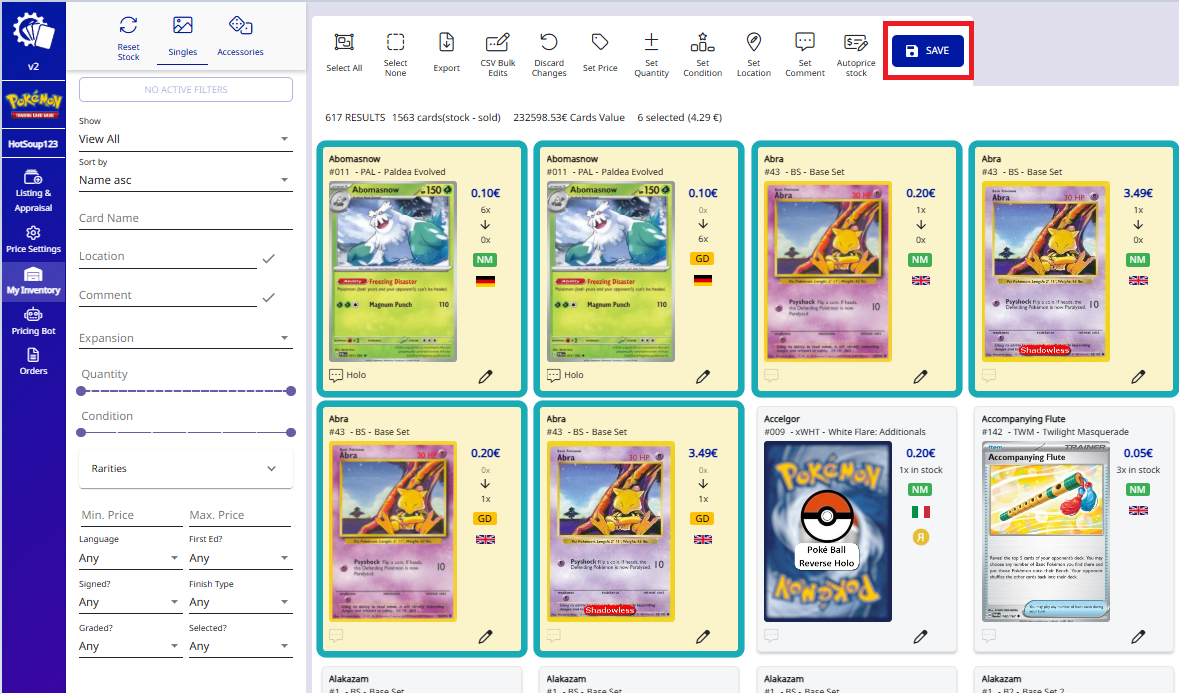Open Listing & Appraisal in sidebar
This screenshot has height=694, width=1179.
point(33,191)
